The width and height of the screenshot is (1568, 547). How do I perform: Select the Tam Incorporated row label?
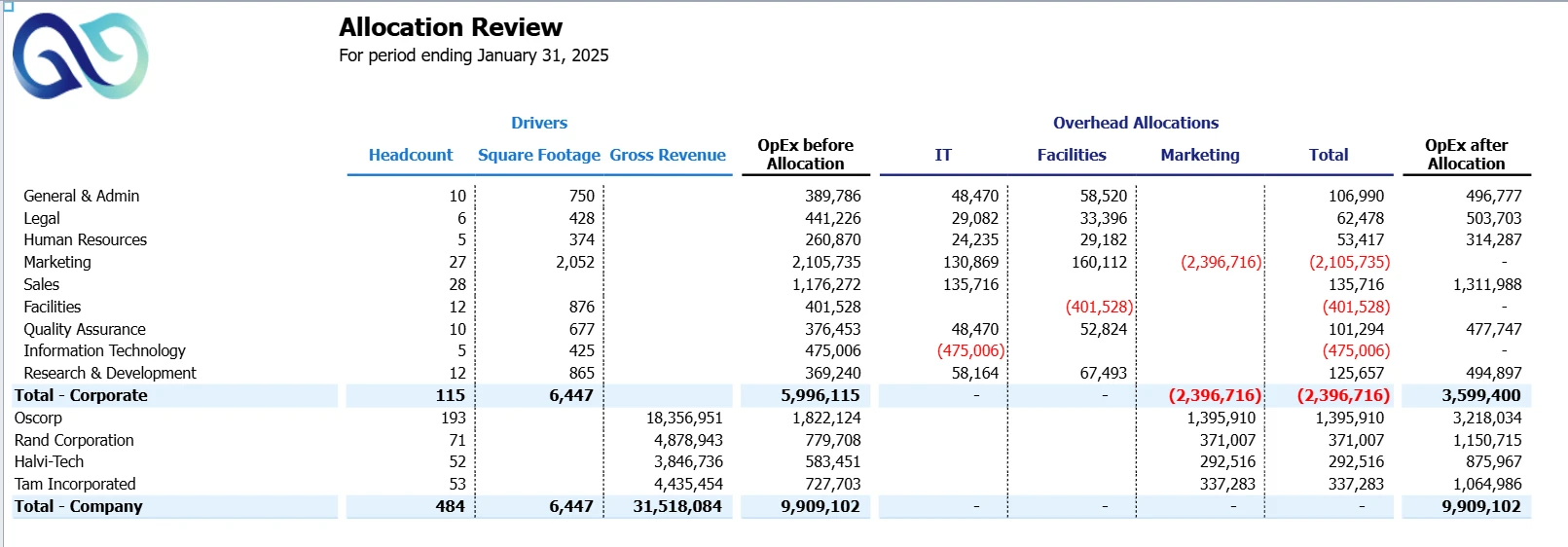[75, 484]
